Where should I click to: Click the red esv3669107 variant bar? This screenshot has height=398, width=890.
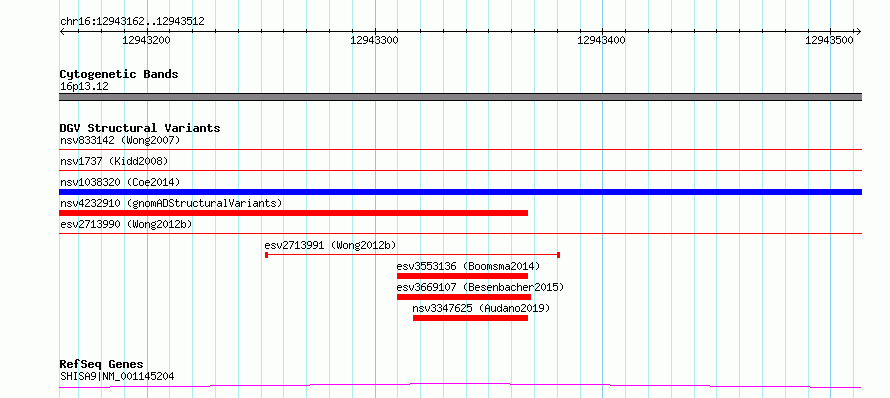click(x=464, y=297)
